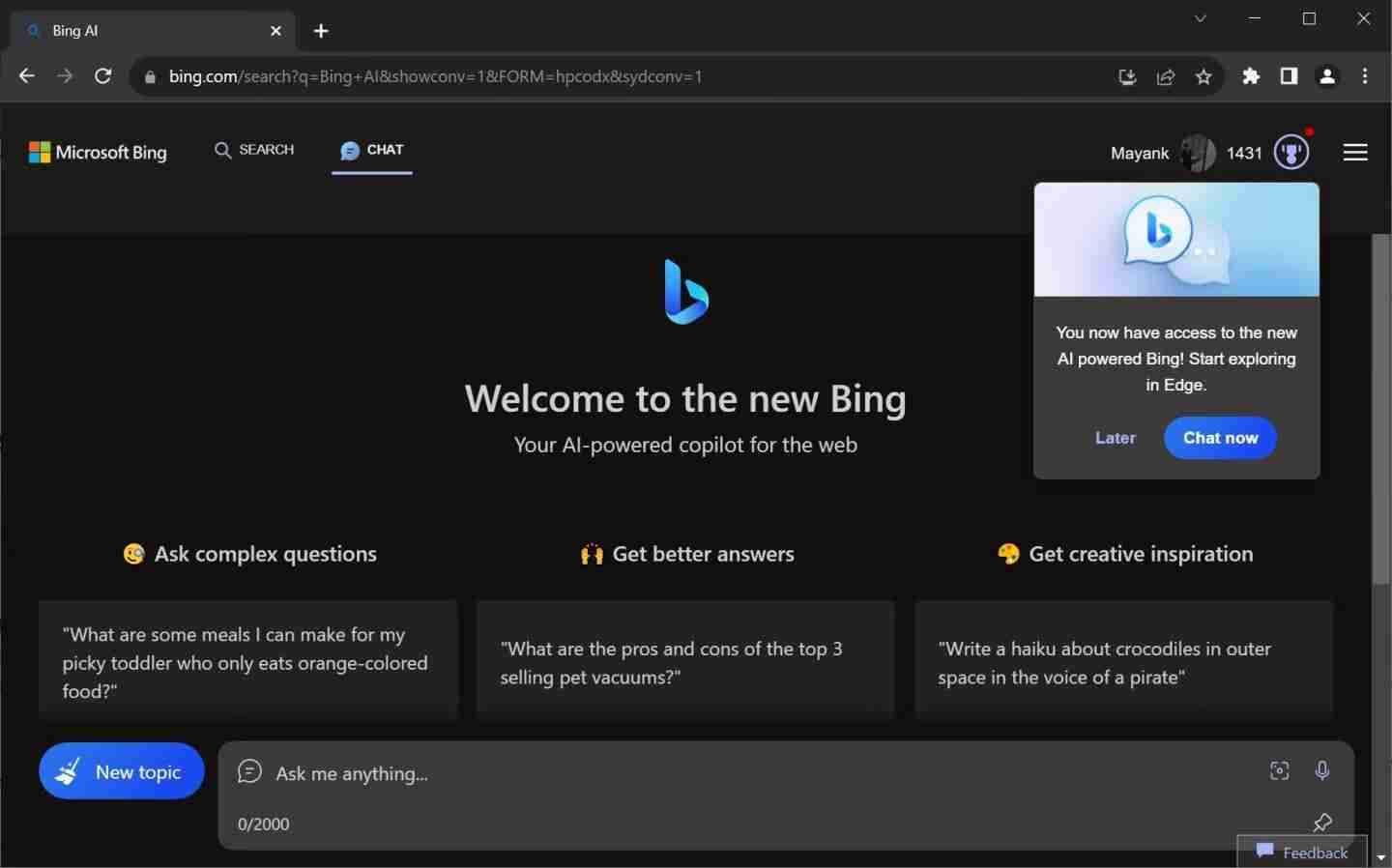Image resolution: width=1392 pixels, height=868 pixels.
Task: Open the hamburger menu icon
Action: (1355, 152)
